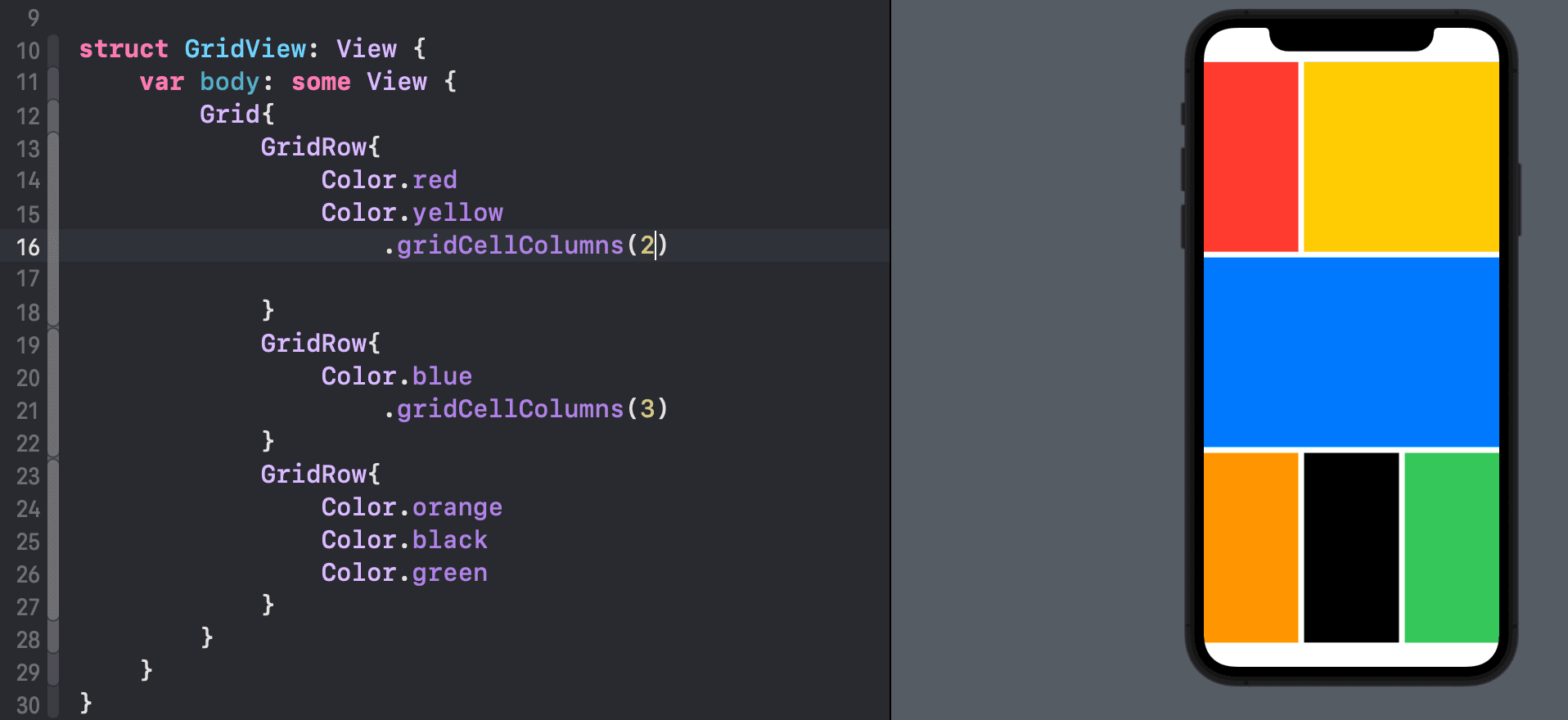Click the Grid keyword on line 12
The image size is (1568, 720).
(x=229, y=115)
